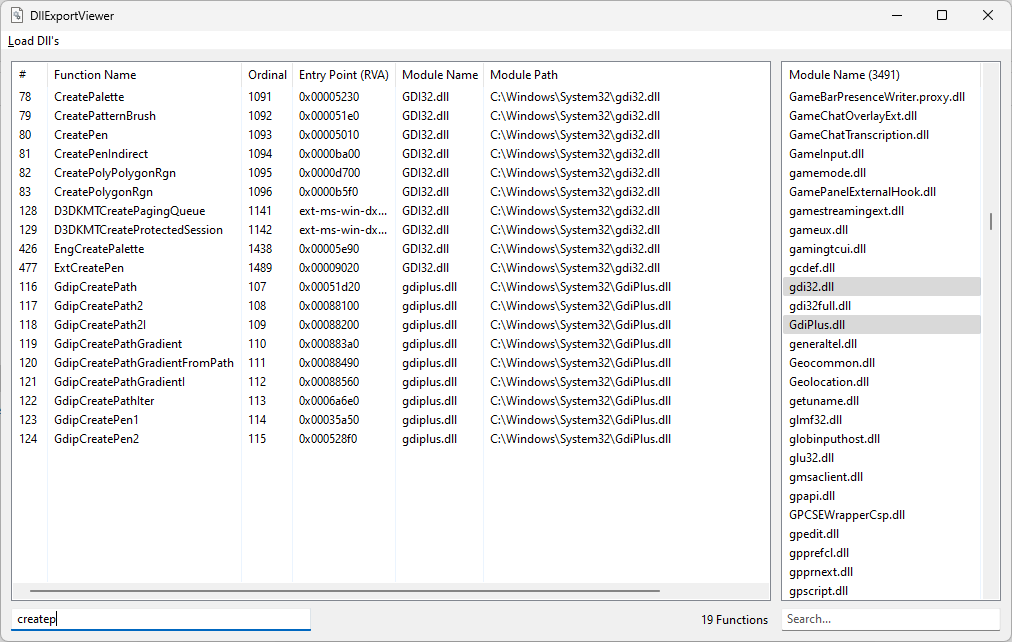Screen dimensions: 1012x642
Task: Sort by Entry Point (RVA) column header
Action: click(343, 75)
